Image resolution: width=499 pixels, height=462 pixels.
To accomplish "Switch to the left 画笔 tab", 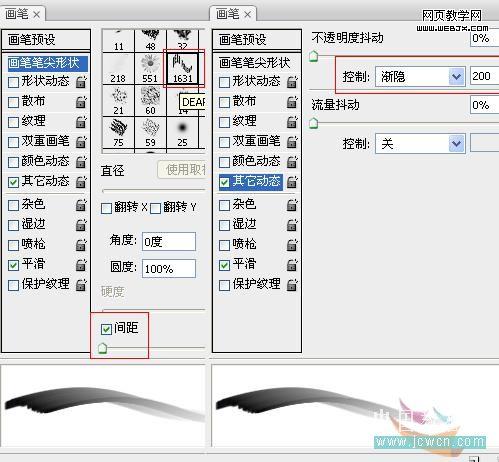I will tap(23, 14).
